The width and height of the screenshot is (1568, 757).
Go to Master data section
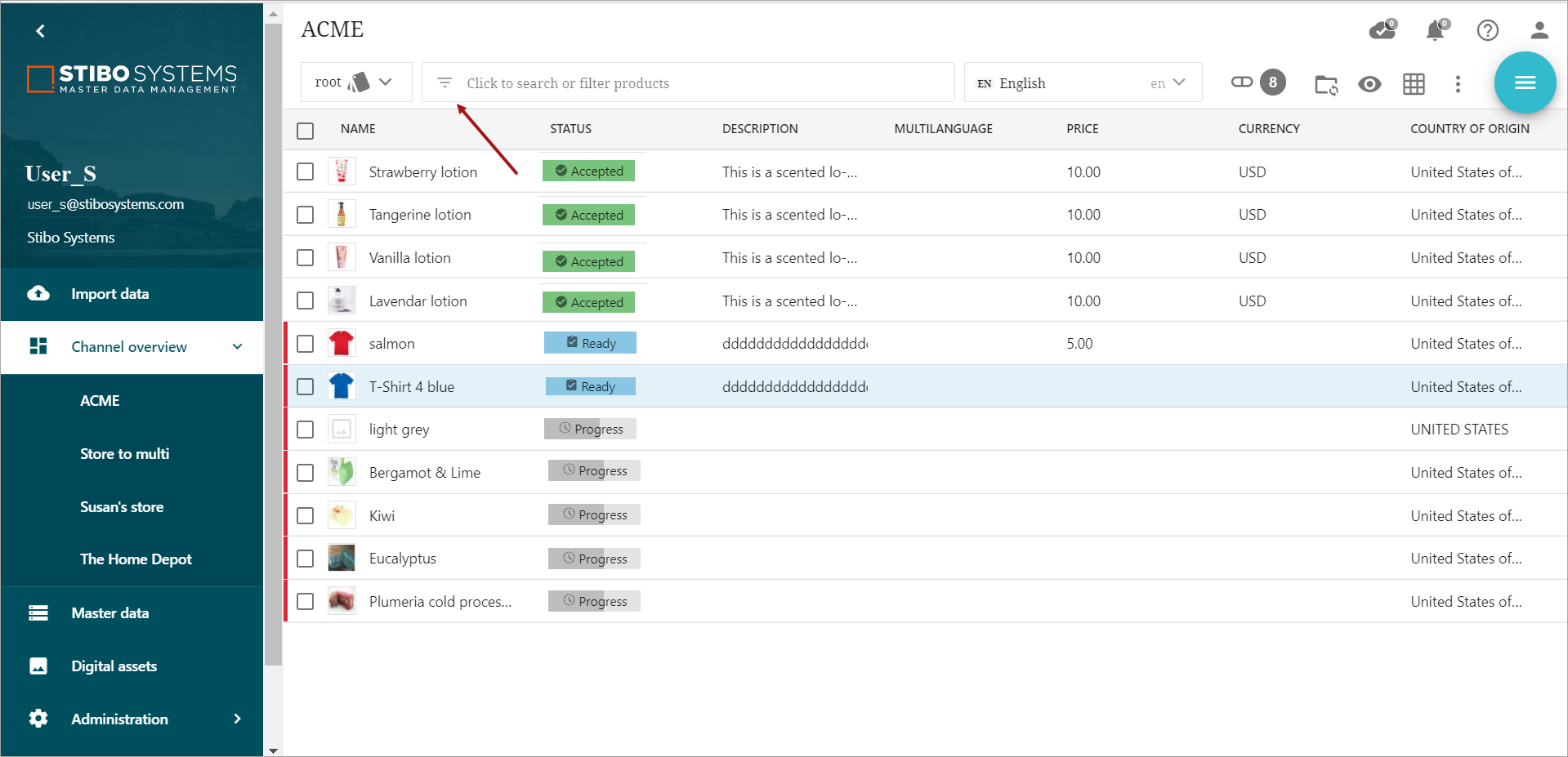(110, 612)
